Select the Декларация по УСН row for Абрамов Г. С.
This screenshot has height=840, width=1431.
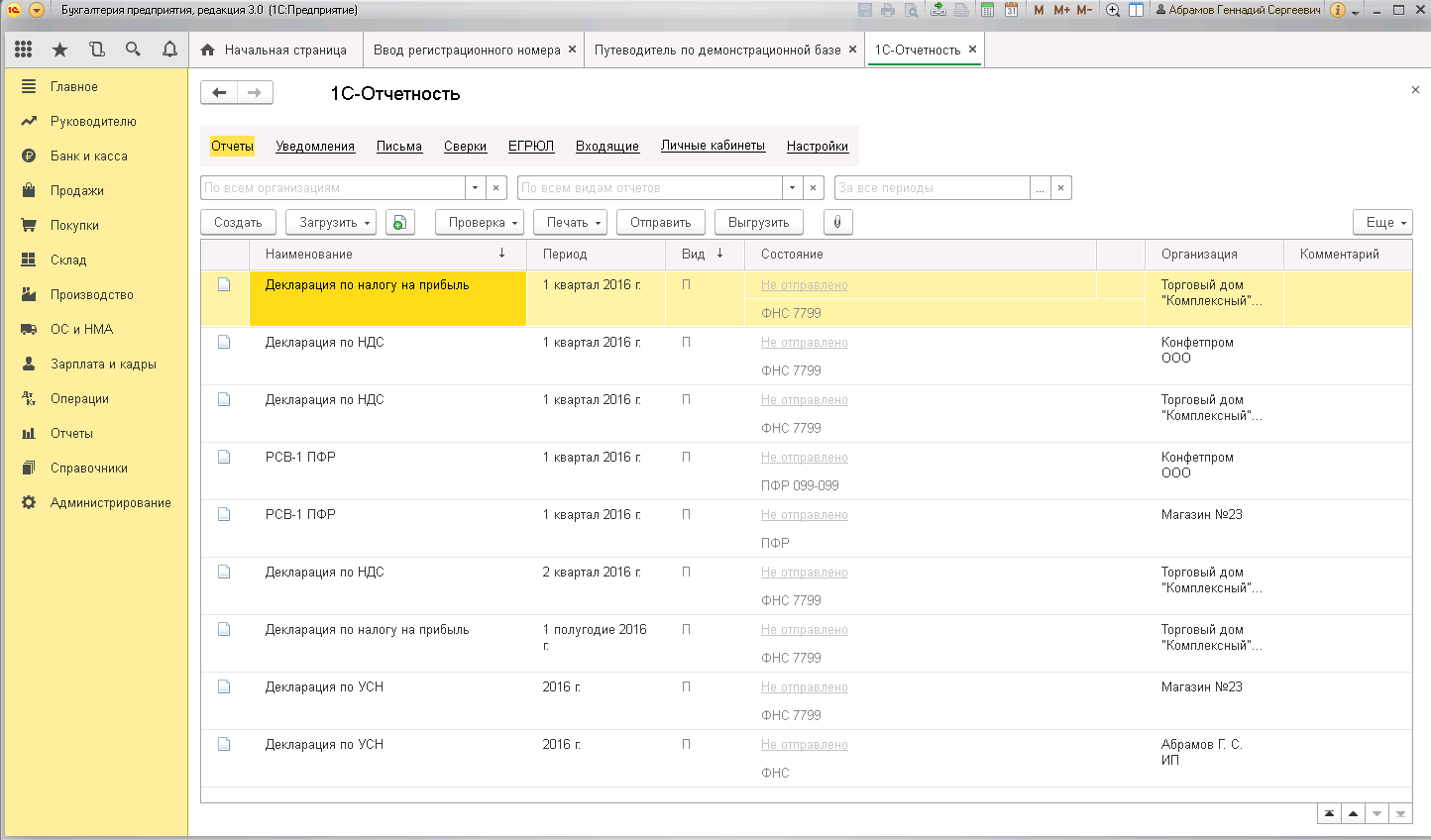(807, 759)
